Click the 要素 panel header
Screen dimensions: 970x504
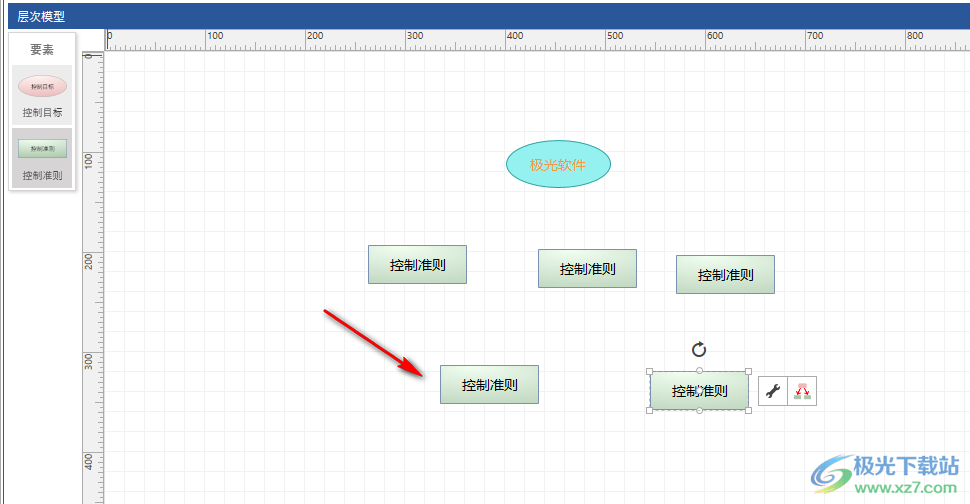(x=42, y=49)
